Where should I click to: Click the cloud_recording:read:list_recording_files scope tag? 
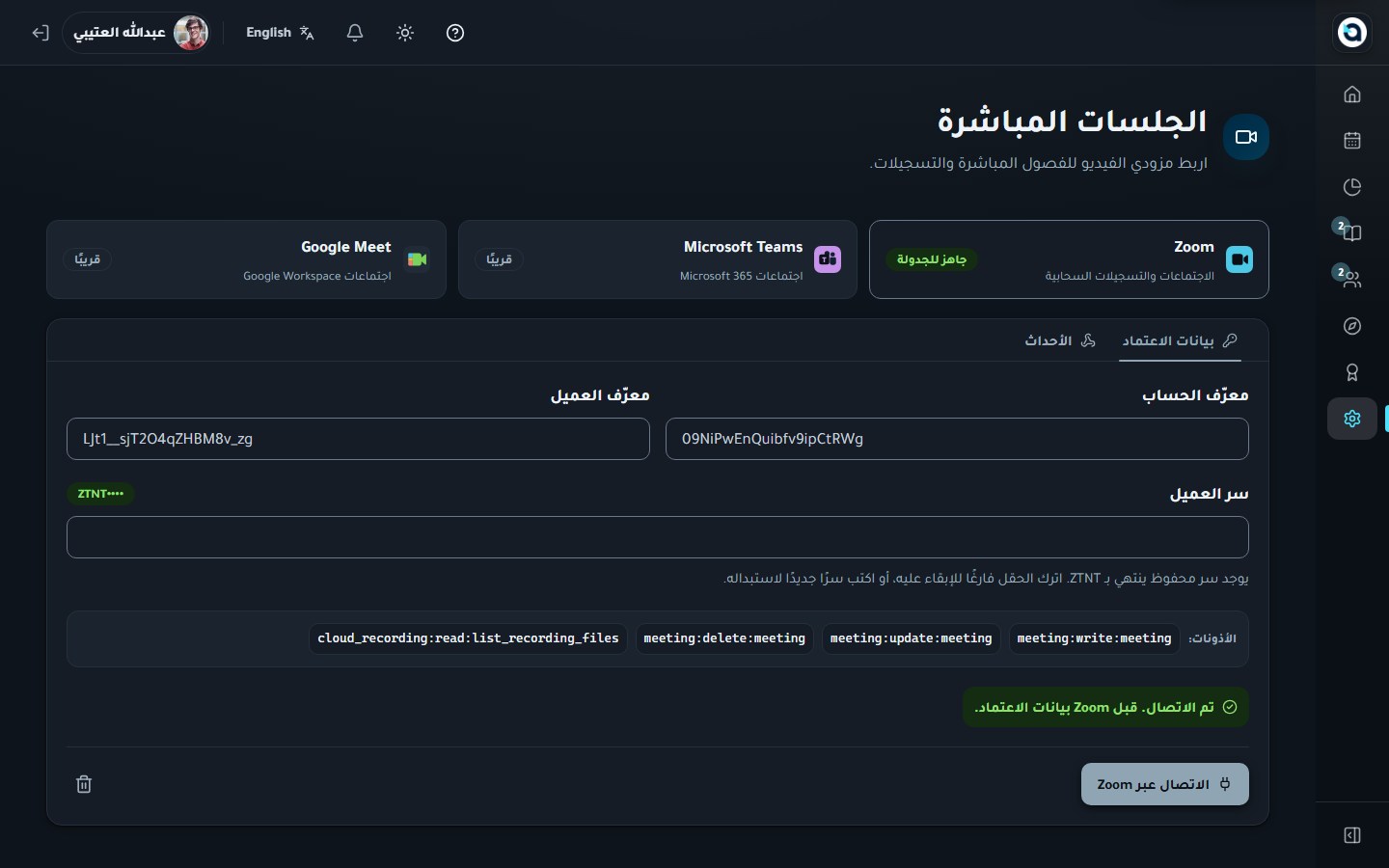point(468,638)
